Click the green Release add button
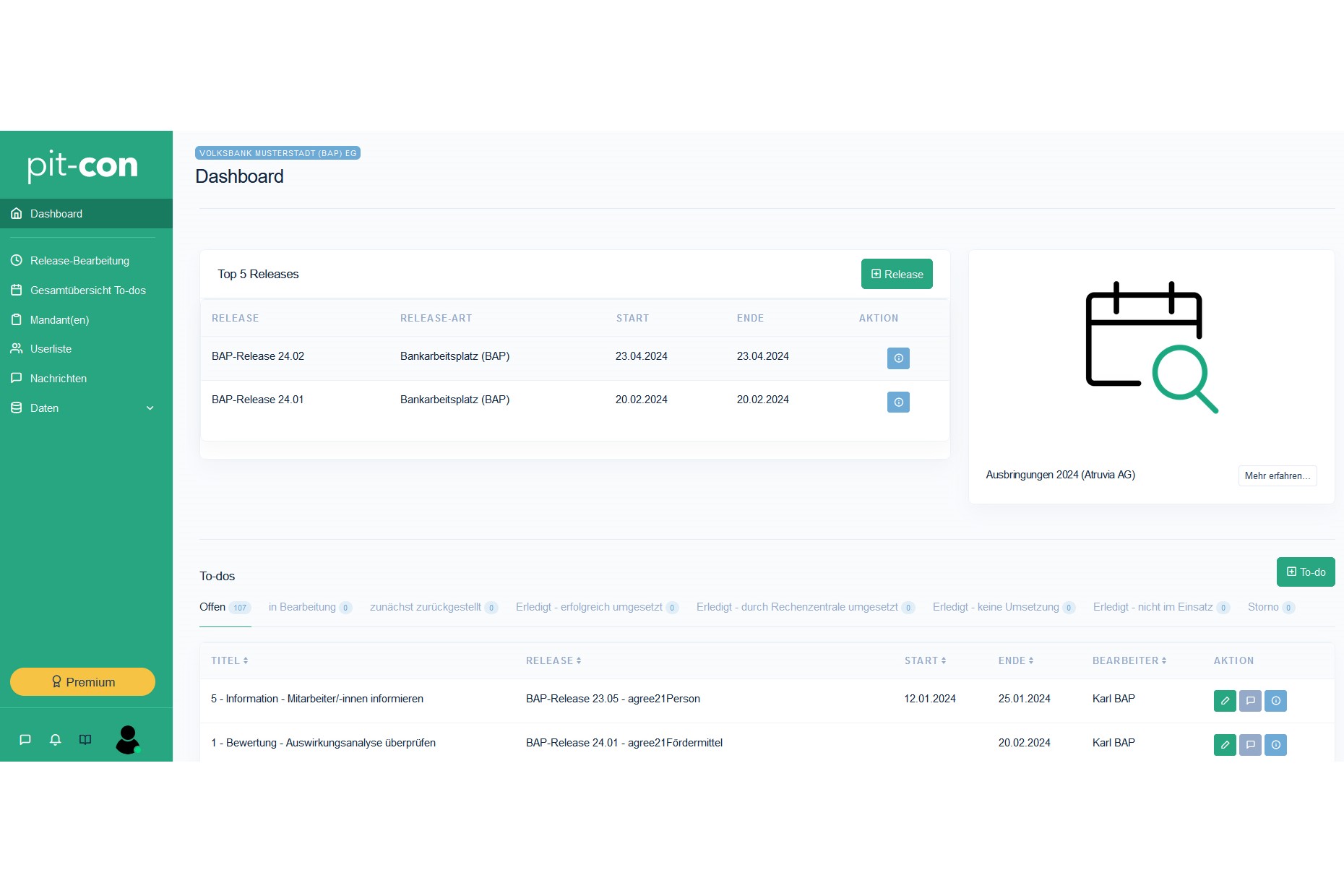Image resolution: width=1344 pixels, height=896 pixels. tap(897, 274)
